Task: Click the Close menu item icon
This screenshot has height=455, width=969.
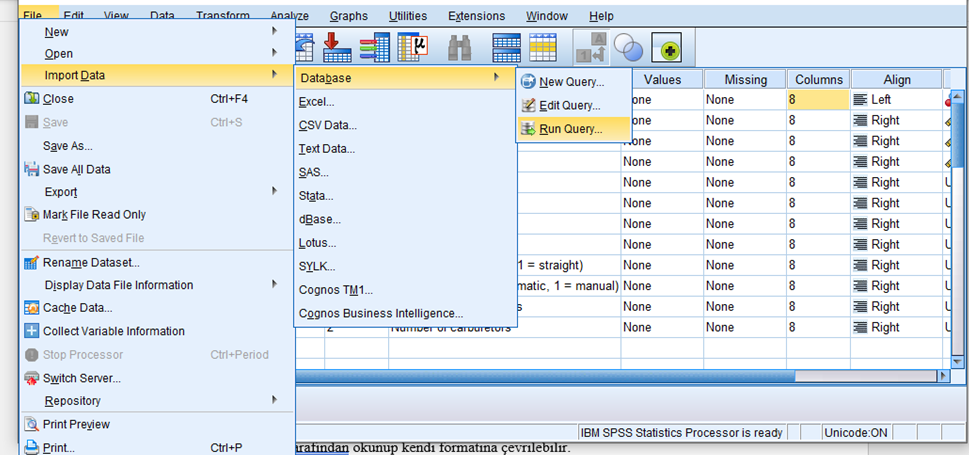Action: 32,98
